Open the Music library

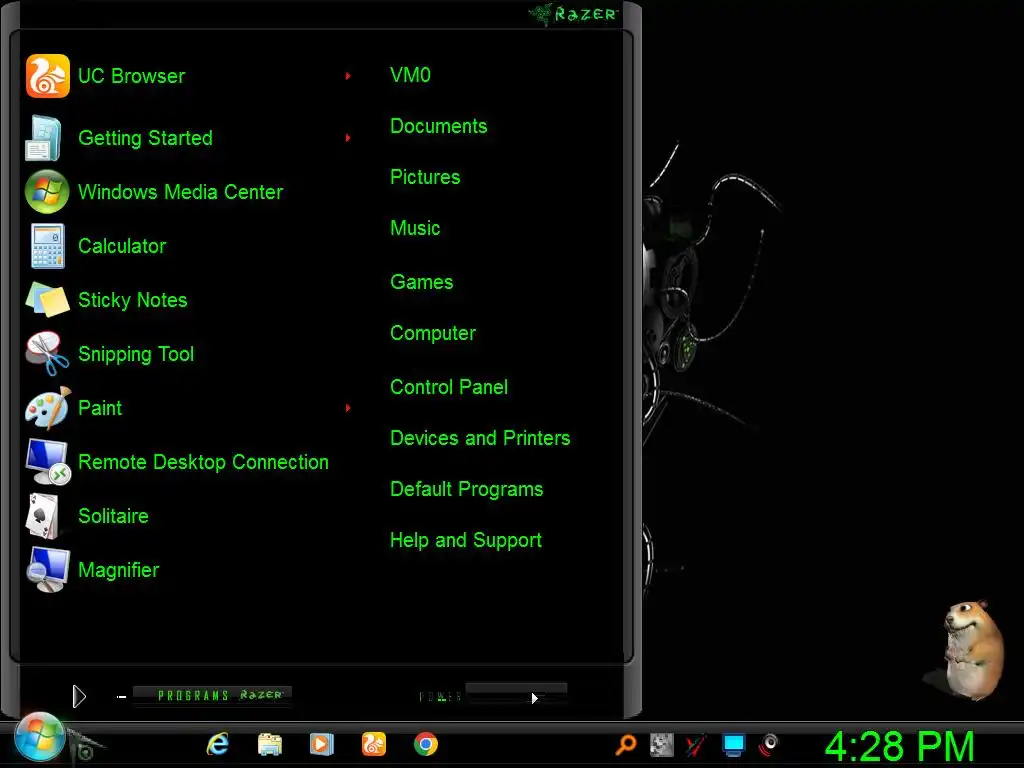415,228
